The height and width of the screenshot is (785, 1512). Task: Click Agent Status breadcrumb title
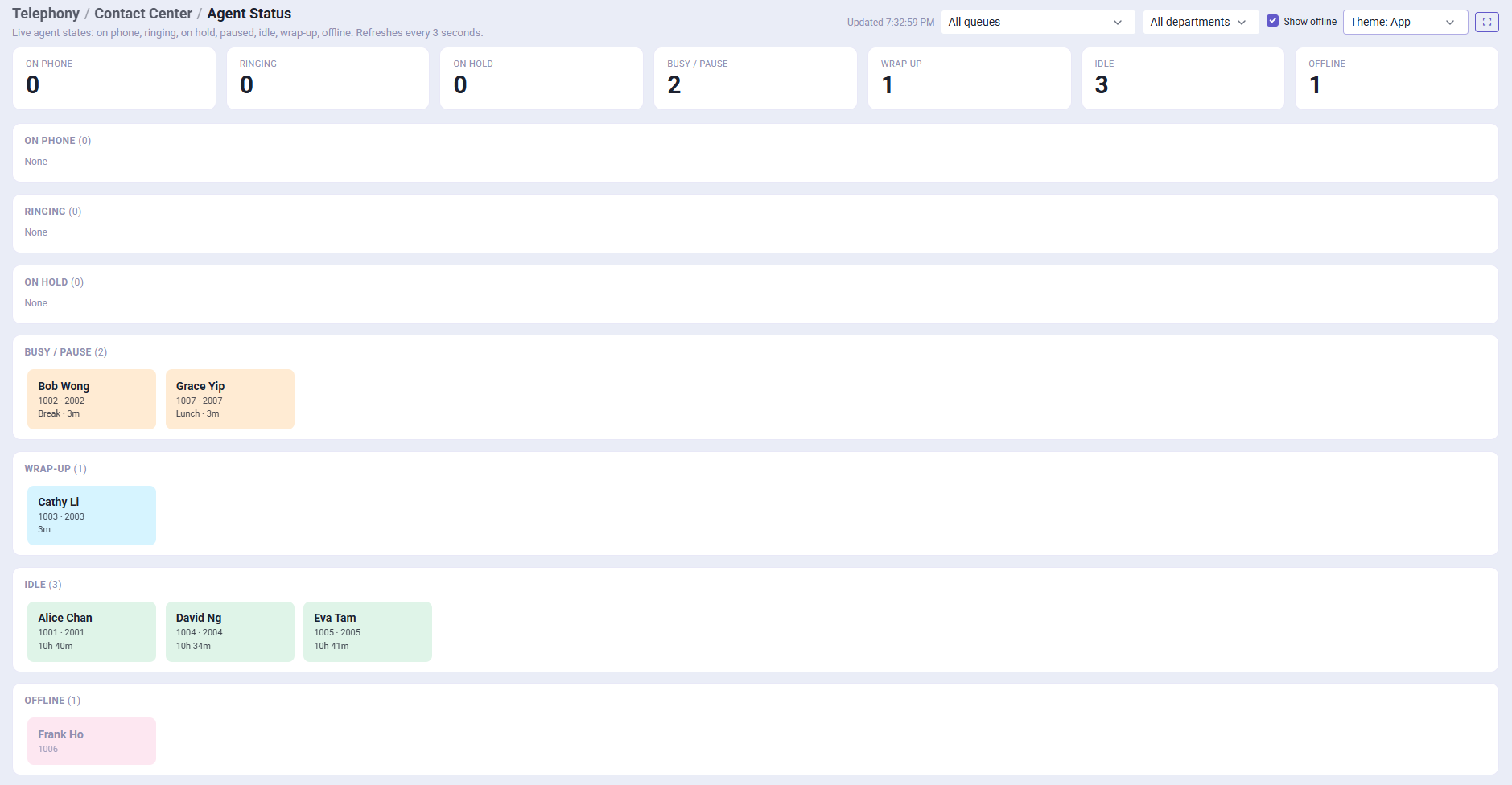click(x=249, y=14)
